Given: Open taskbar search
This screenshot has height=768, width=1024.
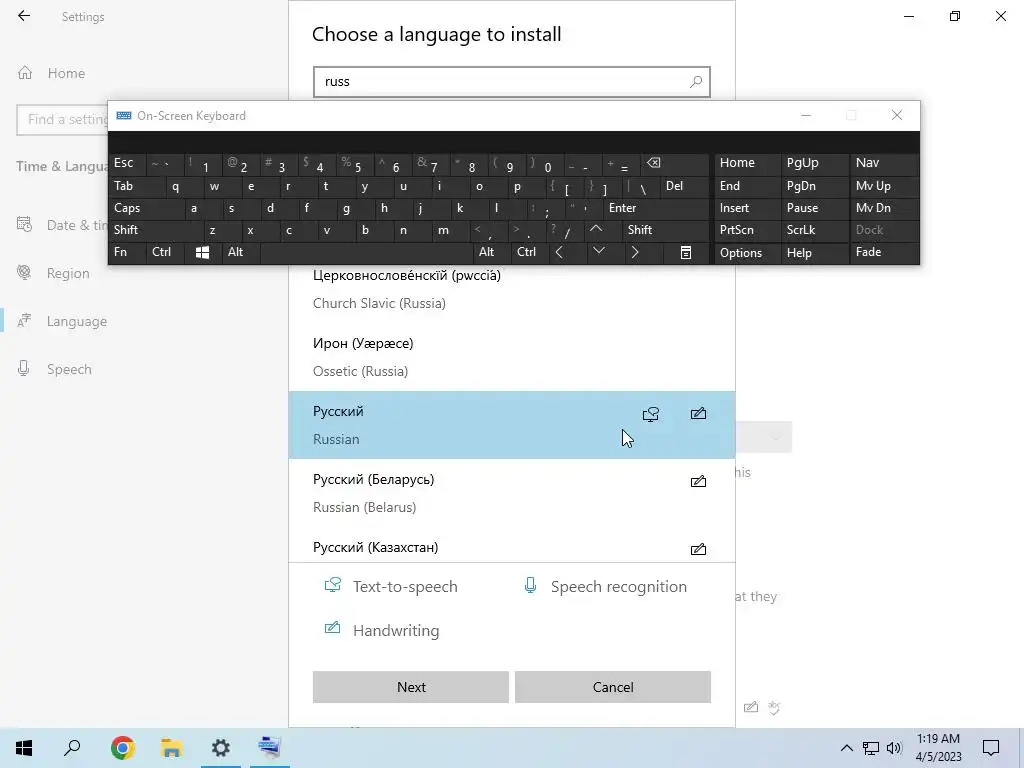Looking at the screenshot, I should point(72,748).
